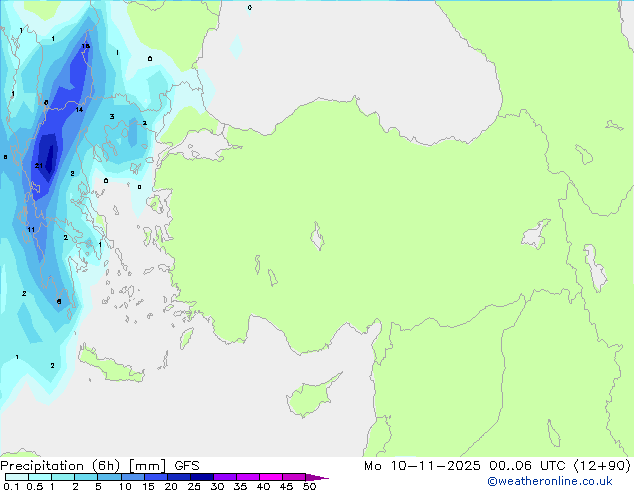This screenshot has height=490, width=634.
Task: Click the island of Crete on the map
Action: point(111,366)
